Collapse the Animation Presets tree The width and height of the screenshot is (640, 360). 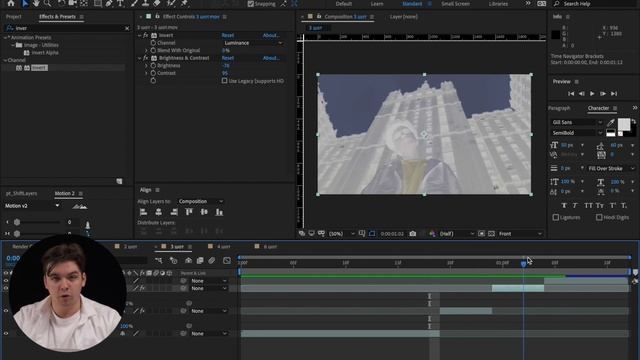pyautogui.click(x=5, y=38)
